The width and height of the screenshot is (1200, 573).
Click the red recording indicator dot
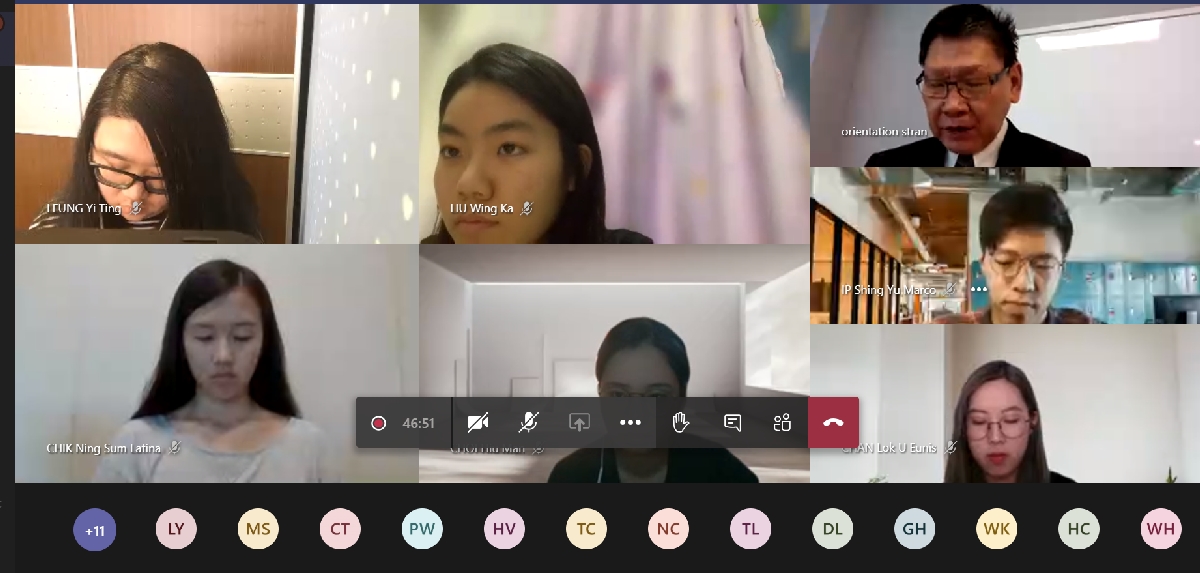pyautogui.click(x=378, y=423)
